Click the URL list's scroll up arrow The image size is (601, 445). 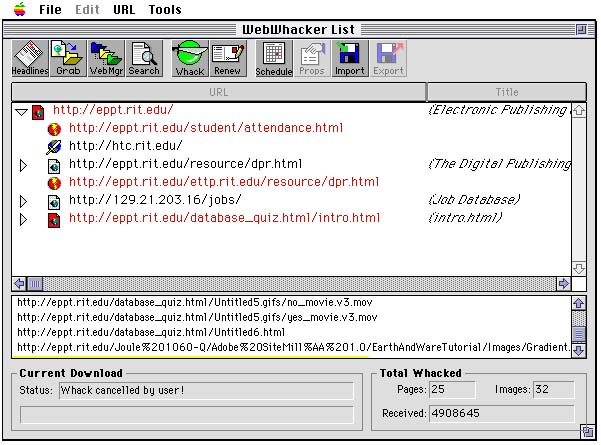[x=578, y=111]
